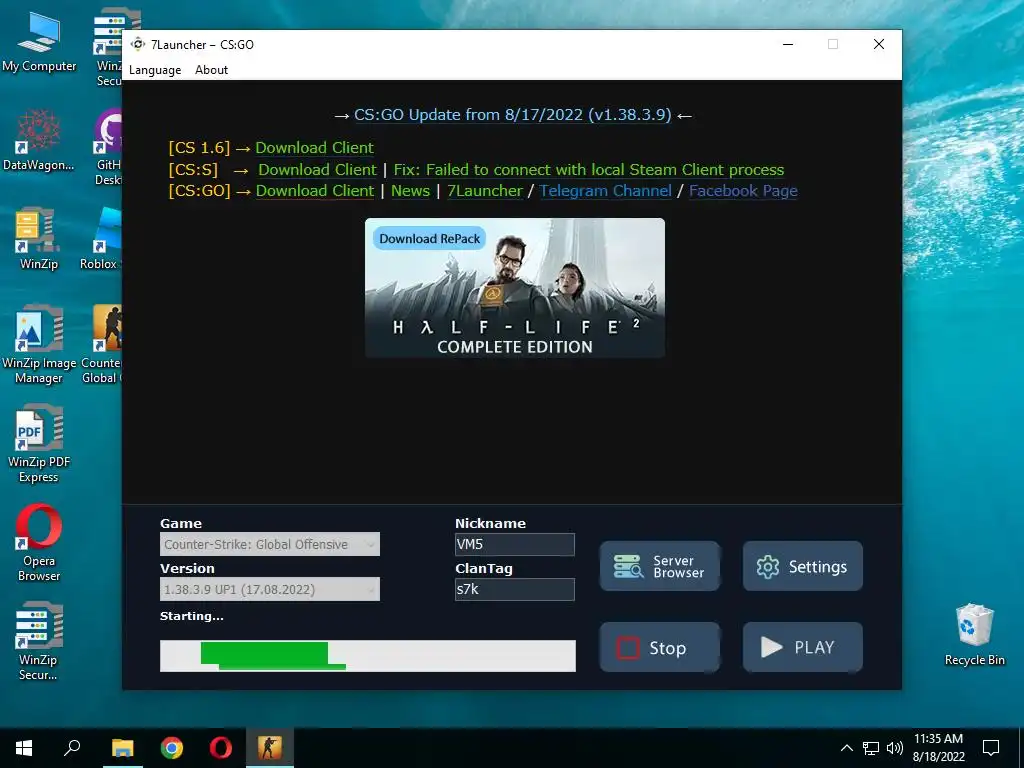The height and width of the screenshot is (768, 1024).
Task: Expand the Game dropdown
Action: (270, 545)
